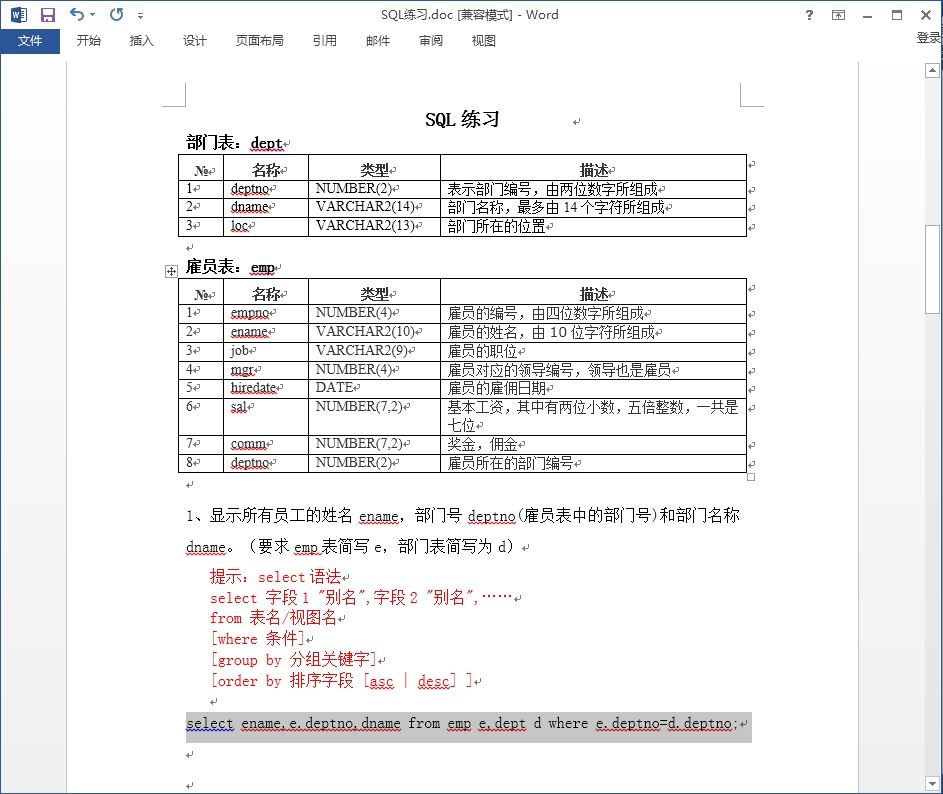Click the emp table cell hiredate
This screenshot has width=943, height=794.
(266, 389)
